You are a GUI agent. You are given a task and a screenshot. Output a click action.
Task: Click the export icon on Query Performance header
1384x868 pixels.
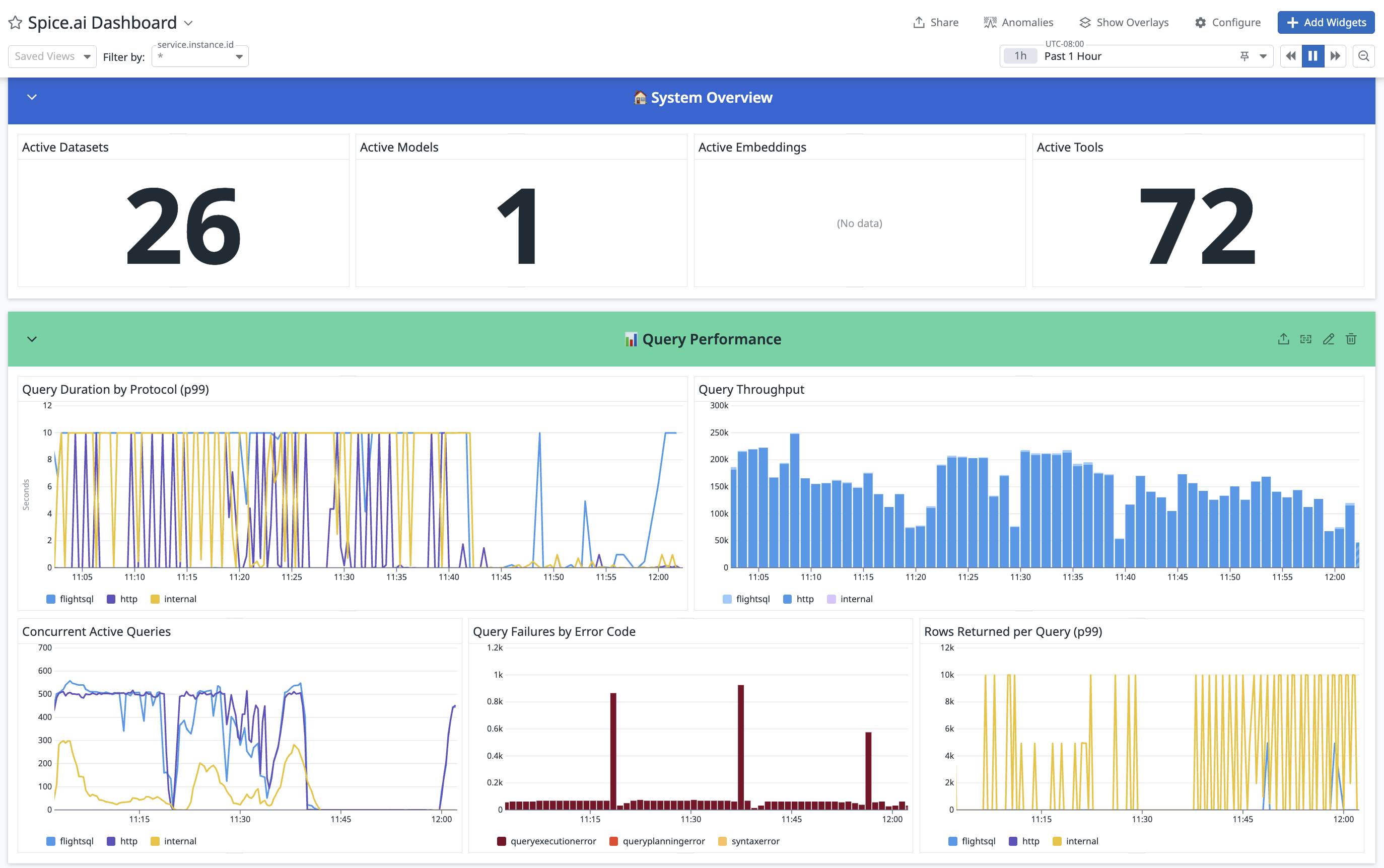point(1283,339)
